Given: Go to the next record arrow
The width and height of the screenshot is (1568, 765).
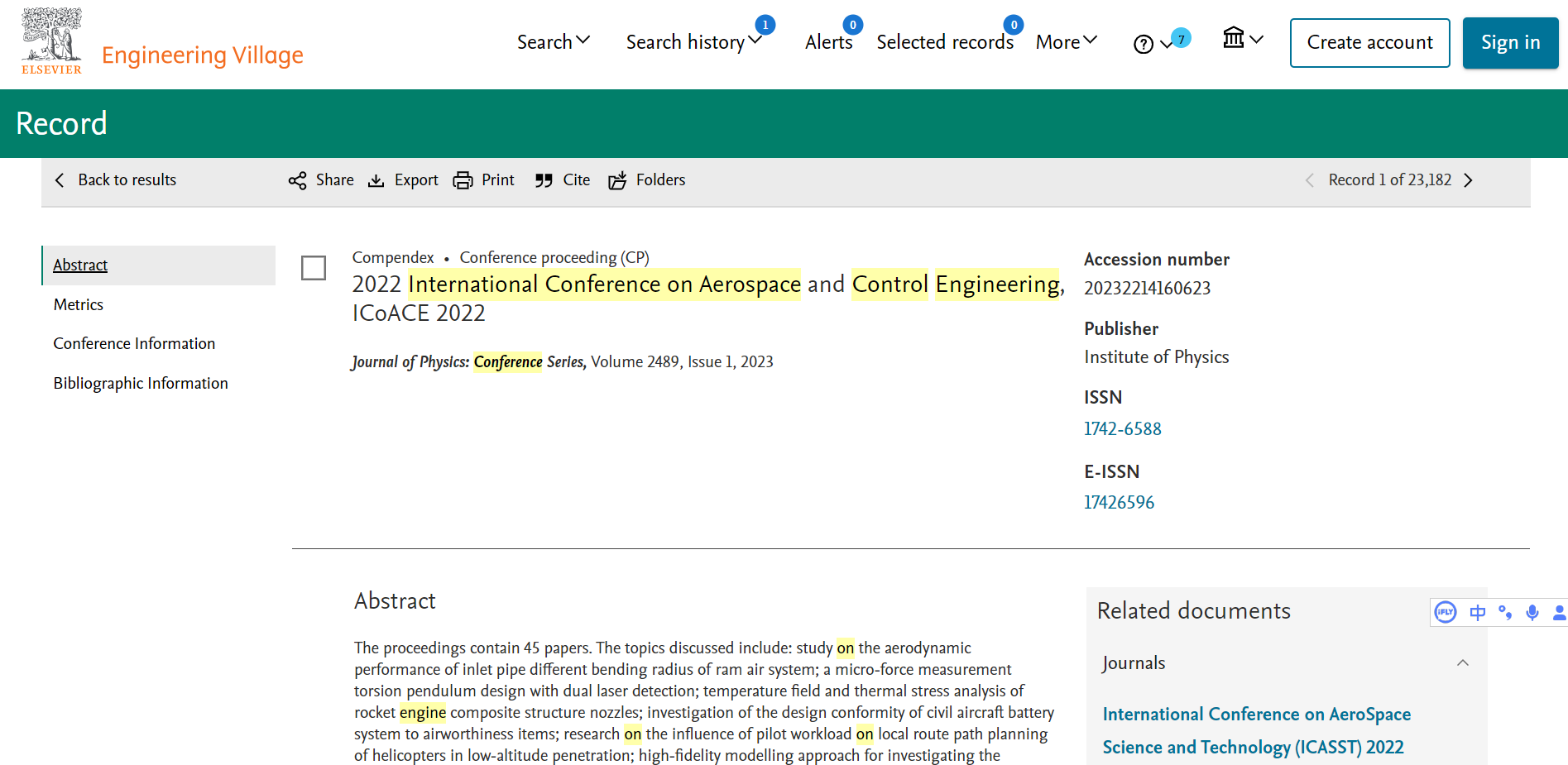Looking at the screenshot, I should 1469,180.
